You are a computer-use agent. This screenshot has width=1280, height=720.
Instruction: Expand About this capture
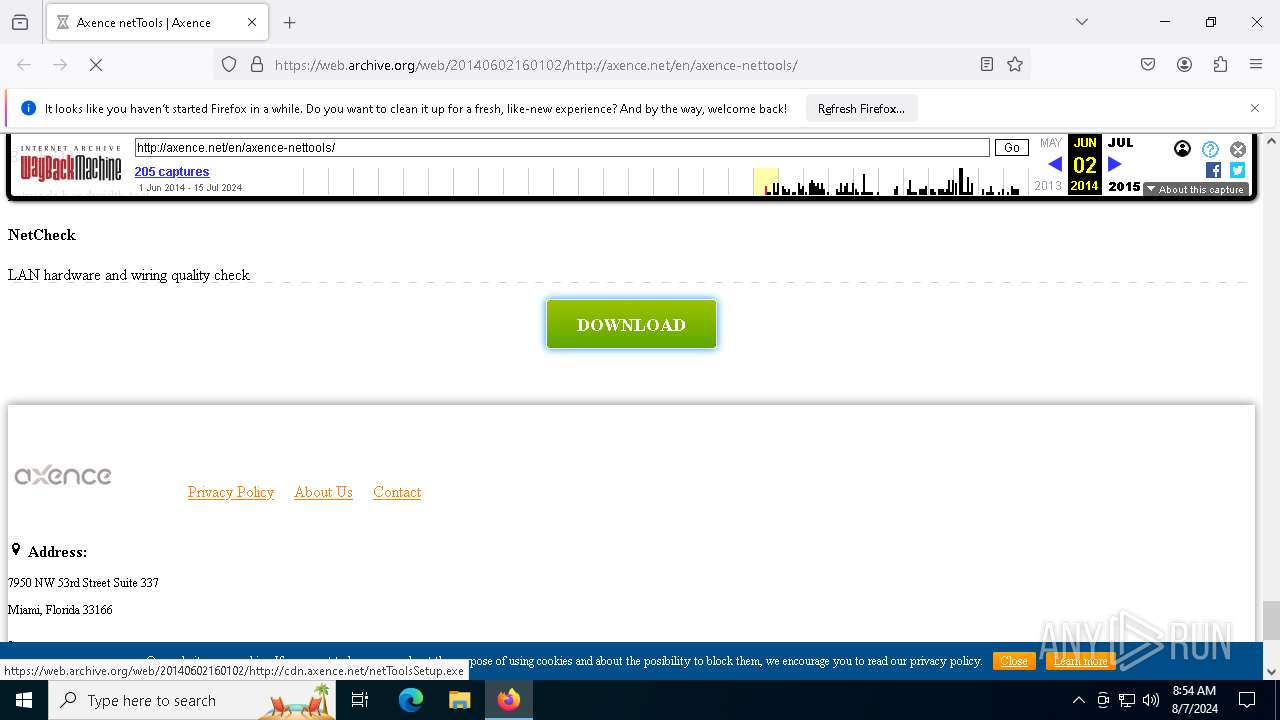point(1196,189)
